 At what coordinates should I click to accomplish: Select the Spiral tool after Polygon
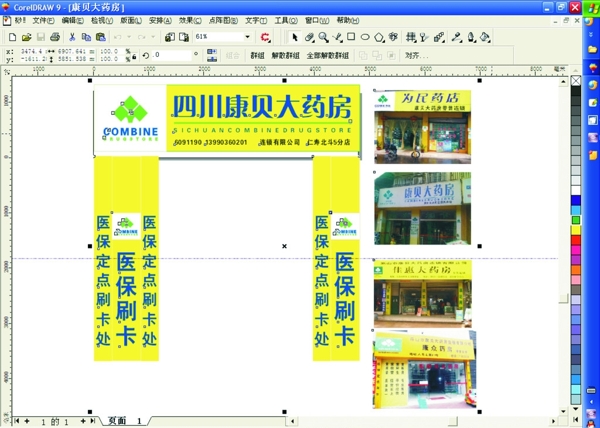tap(393, 37)
